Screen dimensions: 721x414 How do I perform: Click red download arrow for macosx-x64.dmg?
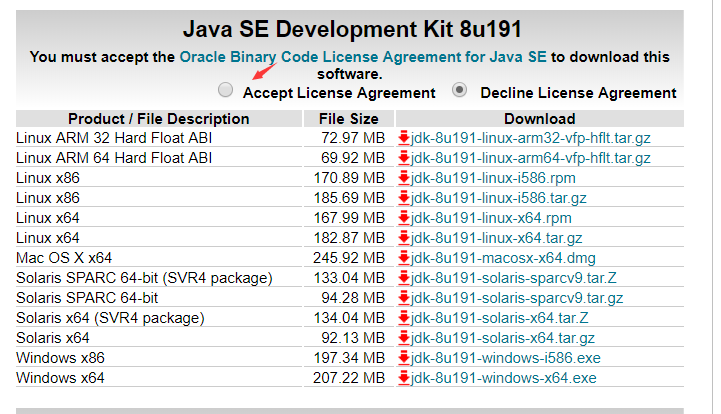point(404,258)
